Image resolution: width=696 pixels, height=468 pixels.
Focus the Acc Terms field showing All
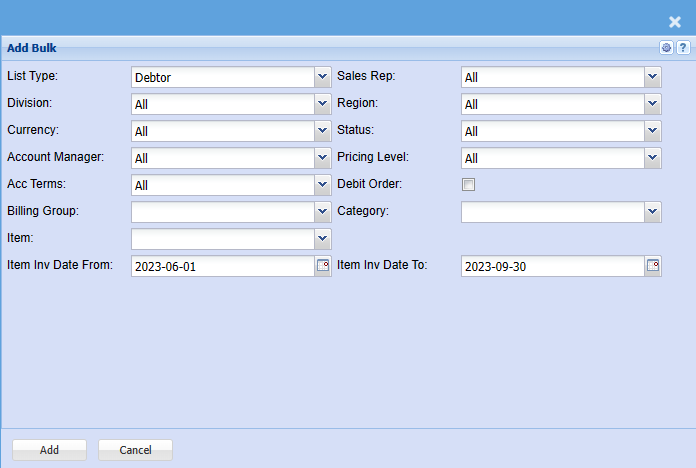pyautogui.click(x=223, y=185)
